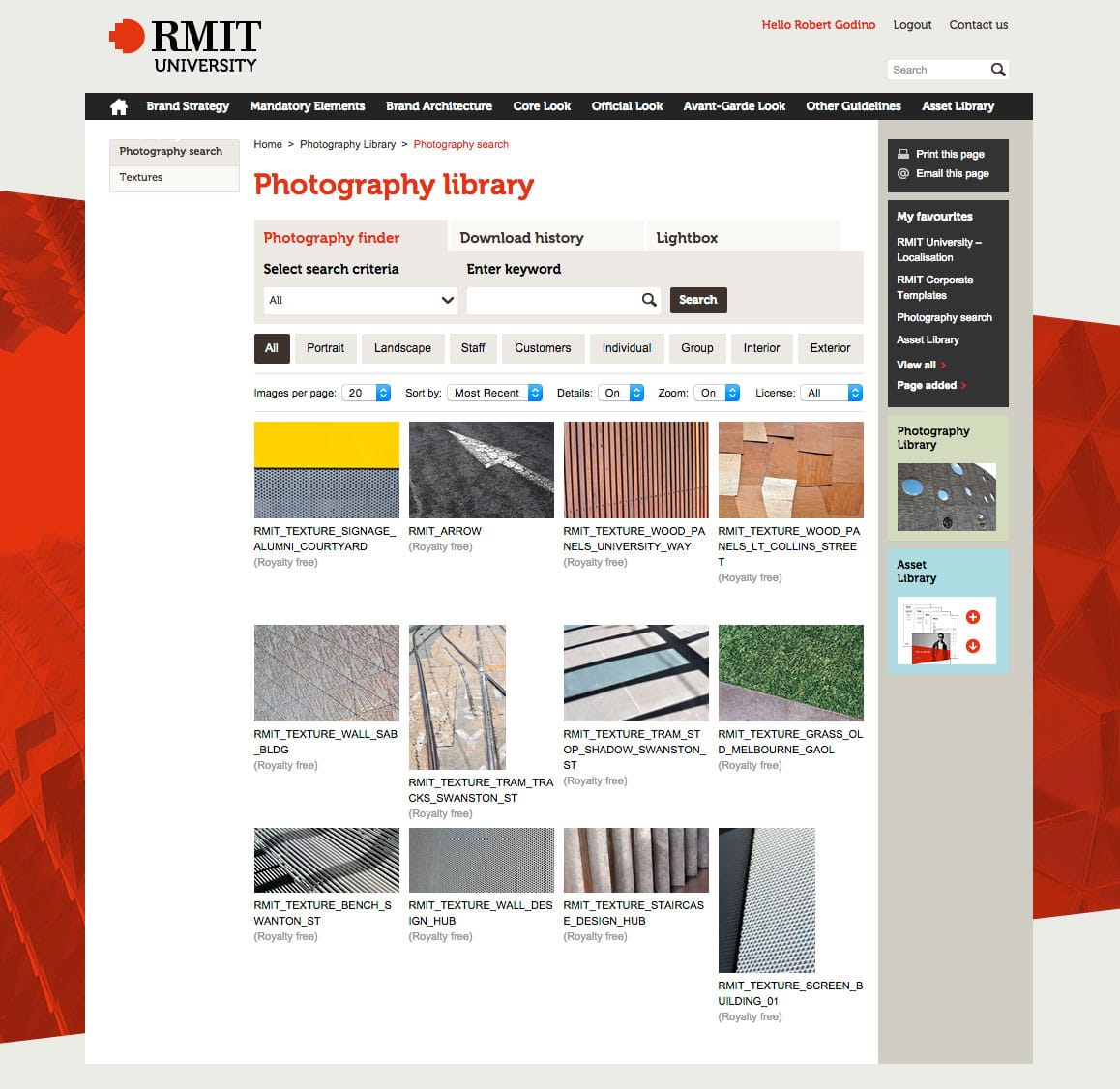The image size is (1120, 1089).
Task: Open Asset Library menu item
Action: (958, 106)
